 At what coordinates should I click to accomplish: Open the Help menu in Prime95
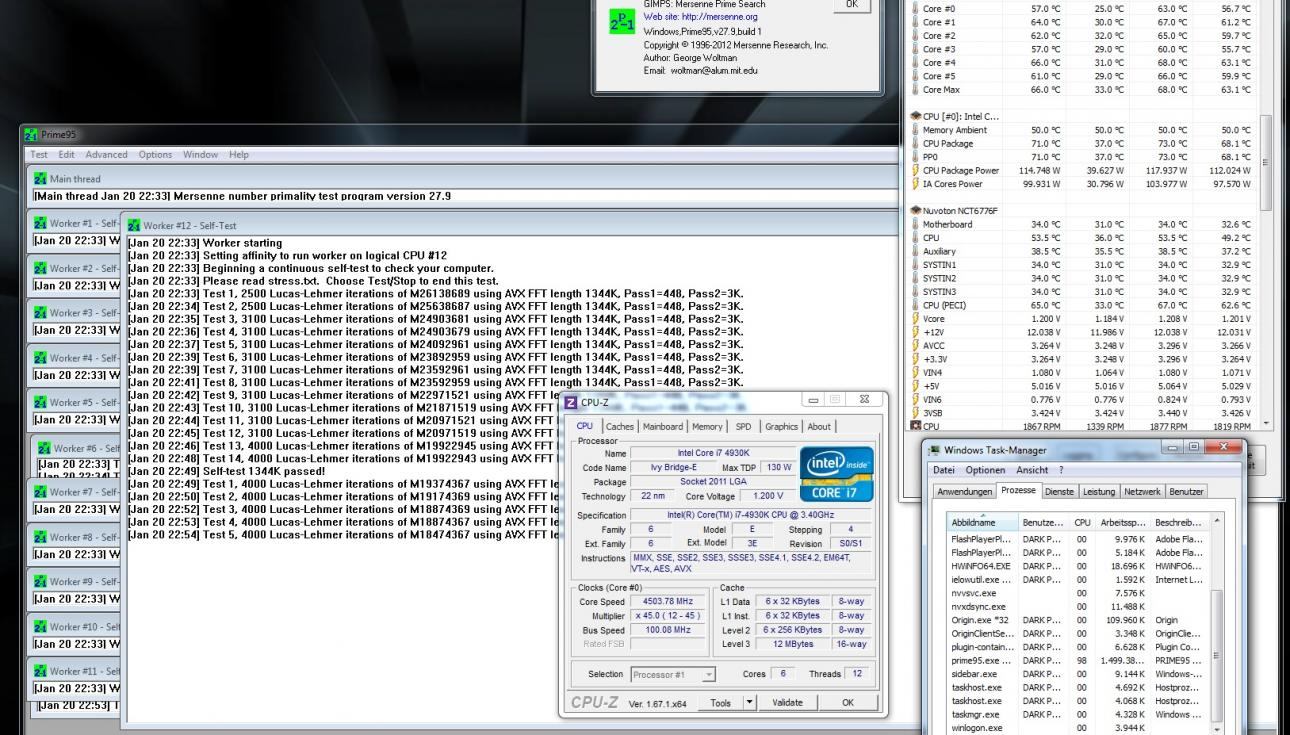point(238,155)
